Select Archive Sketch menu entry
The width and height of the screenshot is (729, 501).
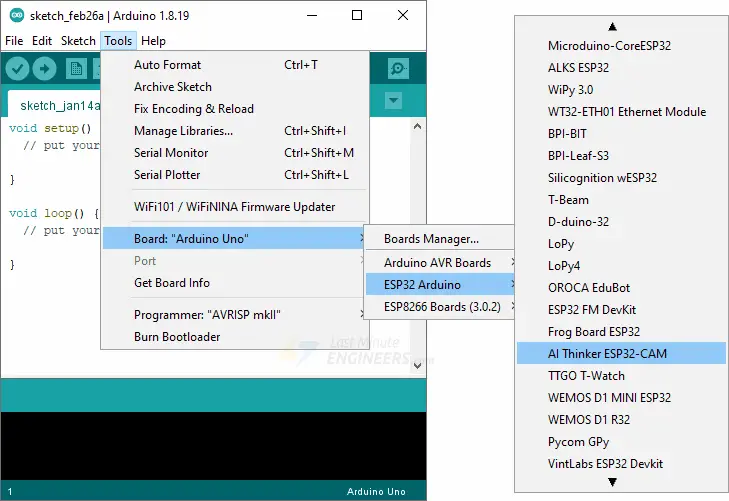pyautogui.click(x=234, y=86)
